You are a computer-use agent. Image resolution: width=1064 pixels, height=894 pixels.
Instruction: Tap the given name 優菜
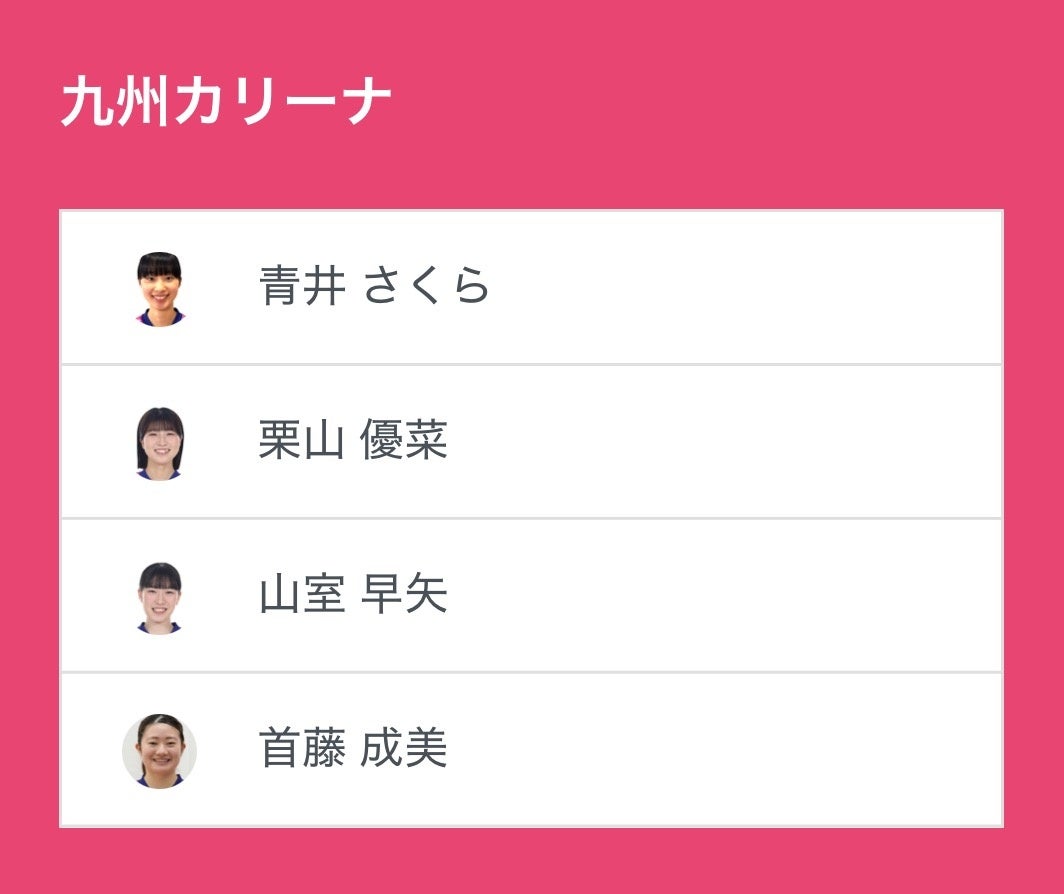(404, 441)
